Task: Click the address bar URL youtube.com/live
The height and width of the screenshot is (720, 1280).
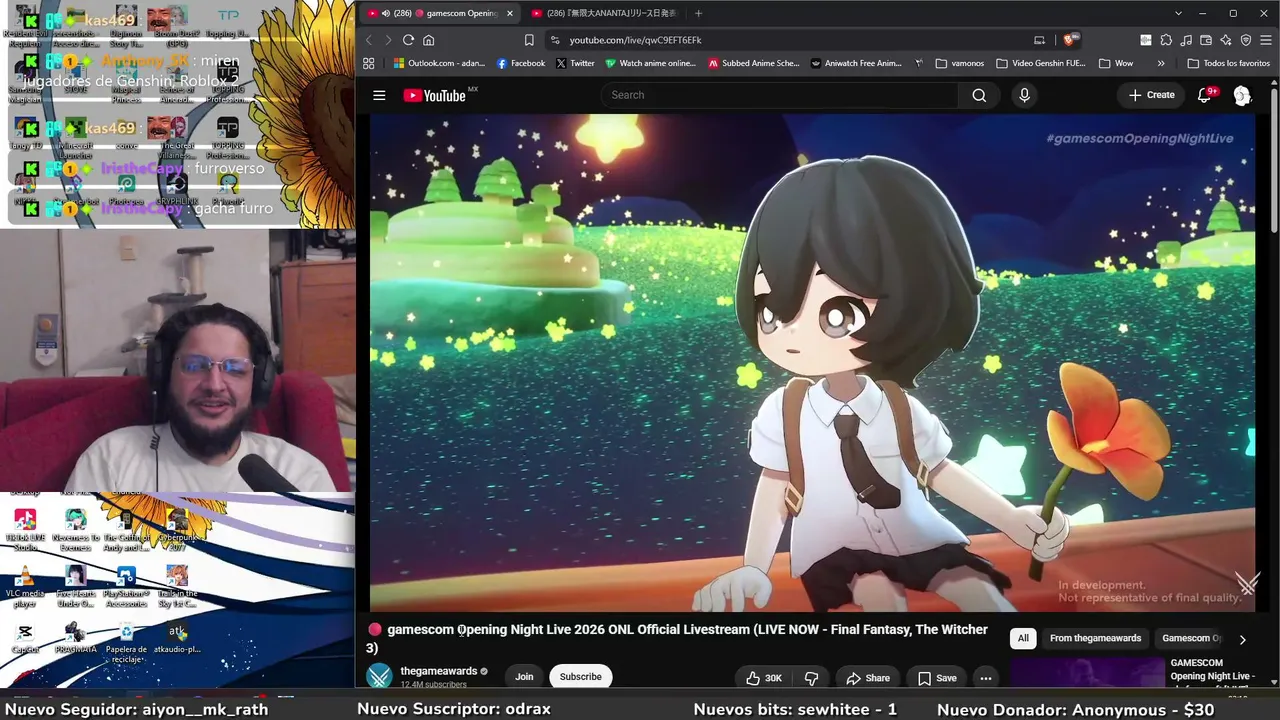Action: [x=635, y=40]
